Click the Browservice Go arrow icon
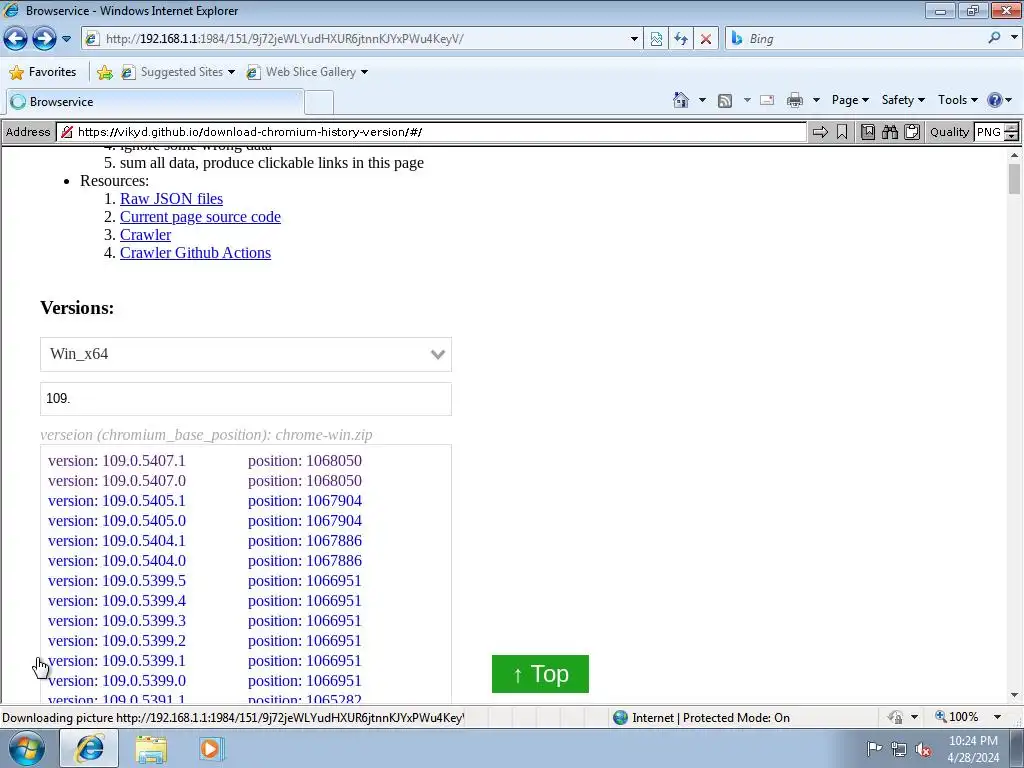The width and height of the screenshot is (1024, 768). 820,132
